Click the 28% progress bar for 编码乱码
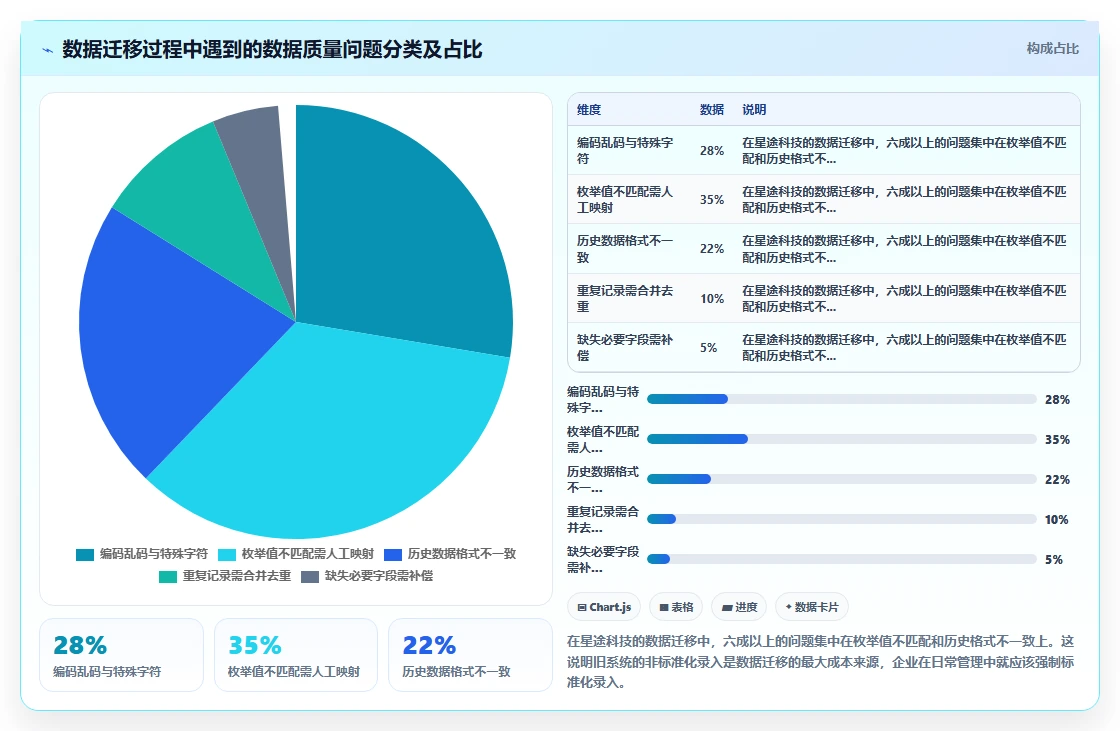Image resolution: width=1120 pixels, height=731 pixels. pos(841,399)
